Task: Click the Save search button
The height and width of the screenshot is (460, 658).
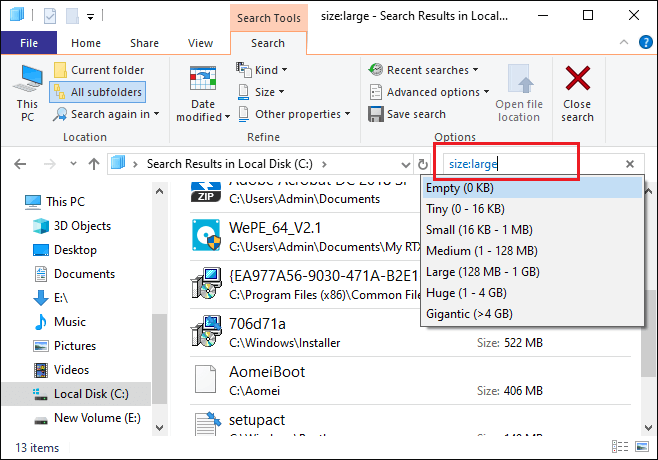Action: point(407,114)
